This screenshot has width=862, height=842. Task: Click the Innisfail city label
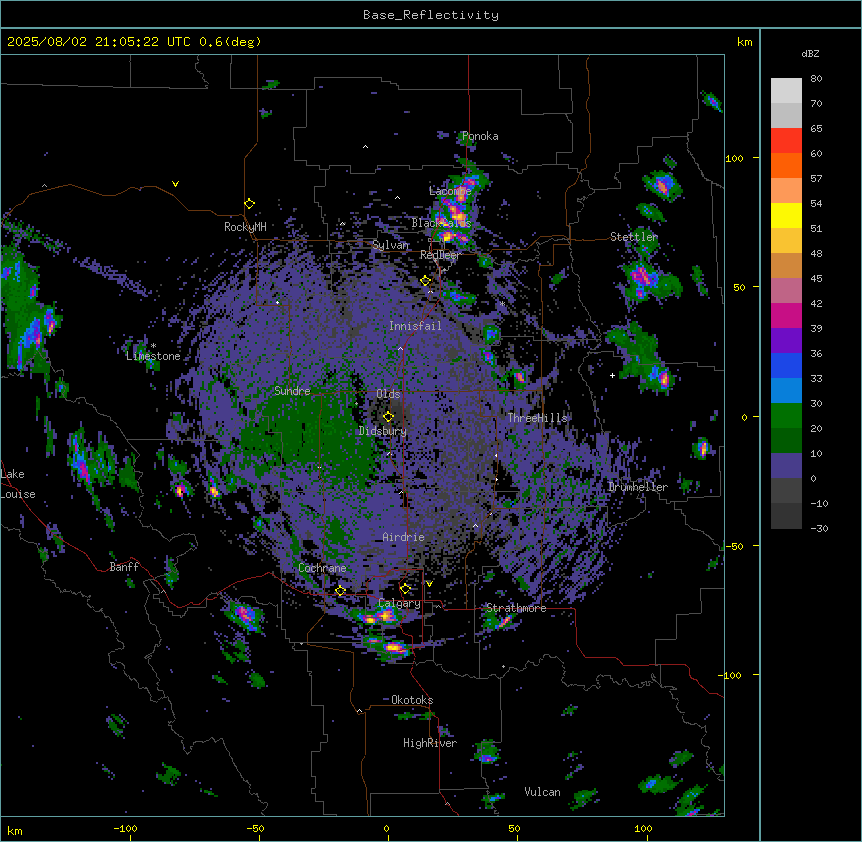click(x=415, y=326)
